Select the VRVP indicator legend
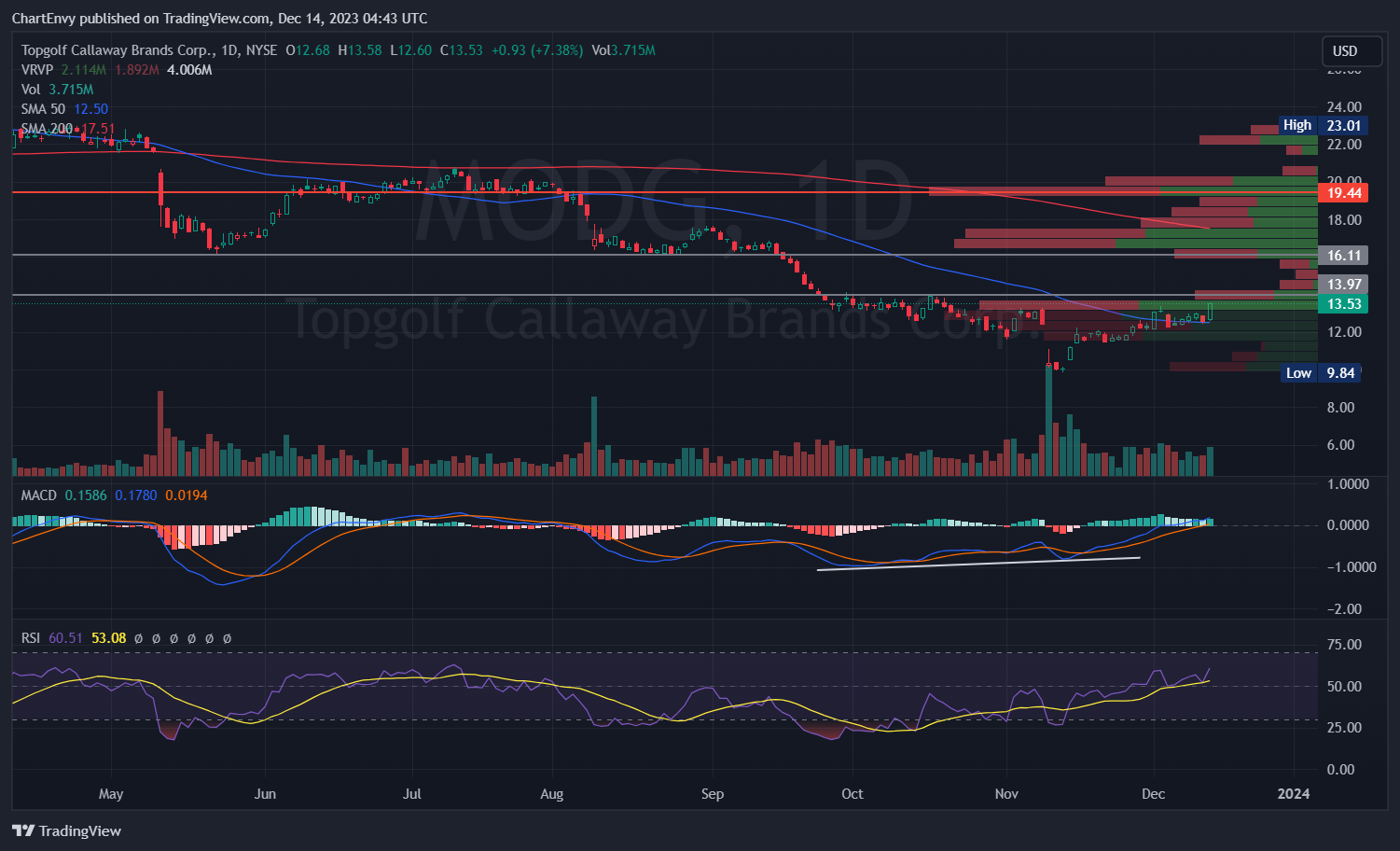This screenshot has height=851, width=1400. pos(117,70)
